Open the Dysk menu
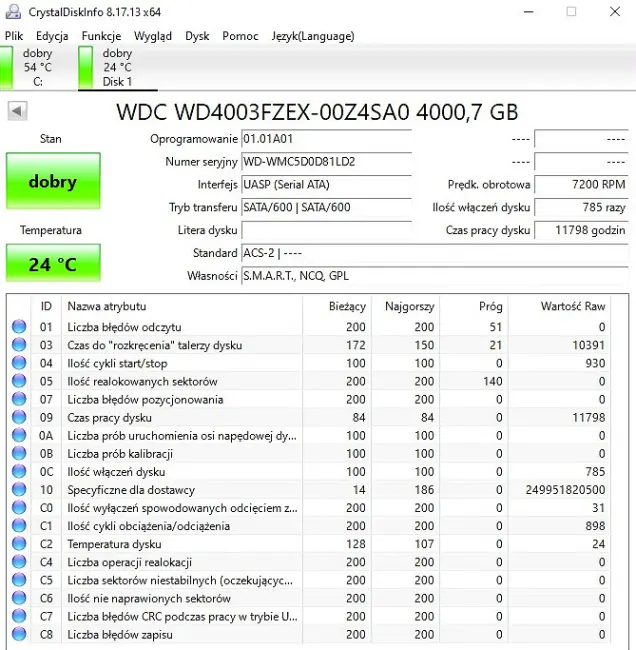636x650 pixels. (x=197, y=36)
